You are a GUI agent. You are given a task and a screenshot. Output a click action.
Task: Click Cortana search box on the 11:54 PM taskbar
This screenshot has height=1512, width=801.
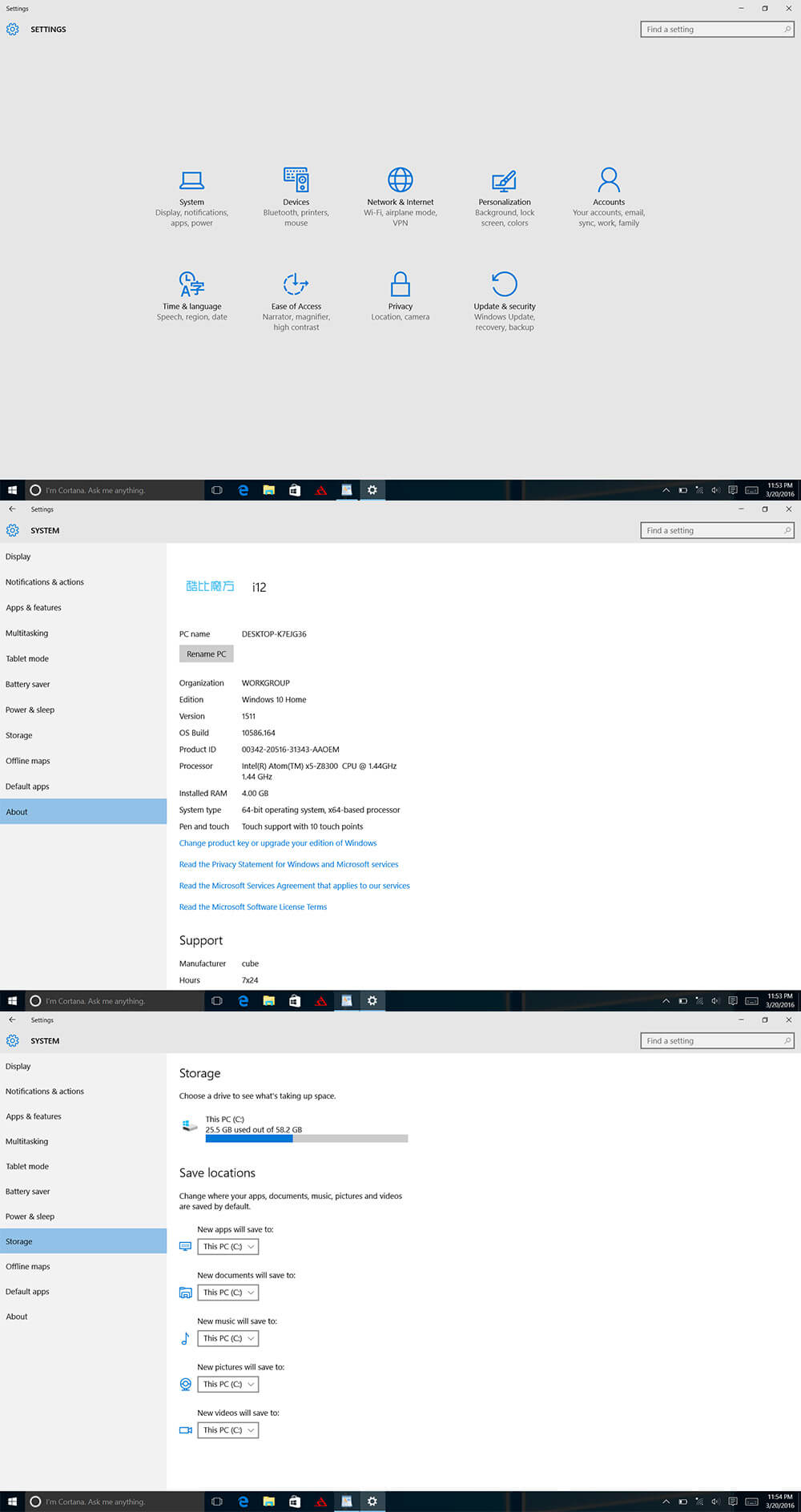coord(114,1502)
